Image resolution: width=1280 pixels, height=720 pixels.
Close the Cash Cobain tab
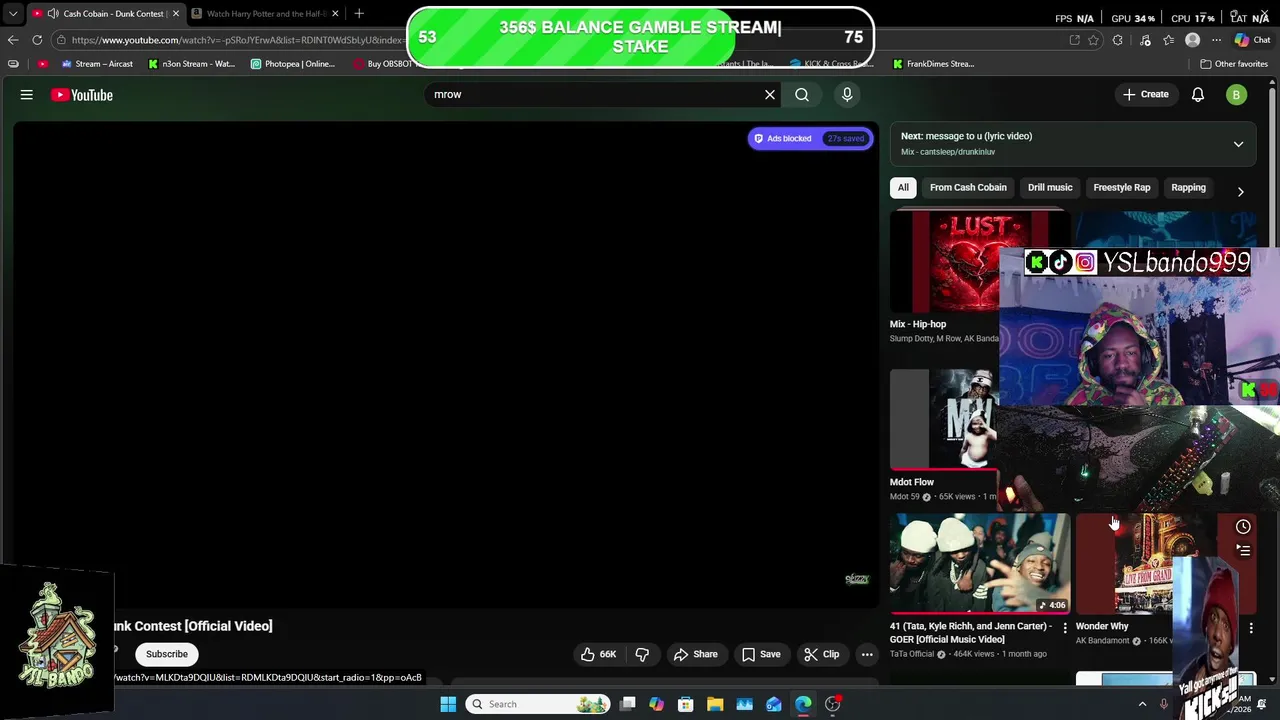point(175,14)
